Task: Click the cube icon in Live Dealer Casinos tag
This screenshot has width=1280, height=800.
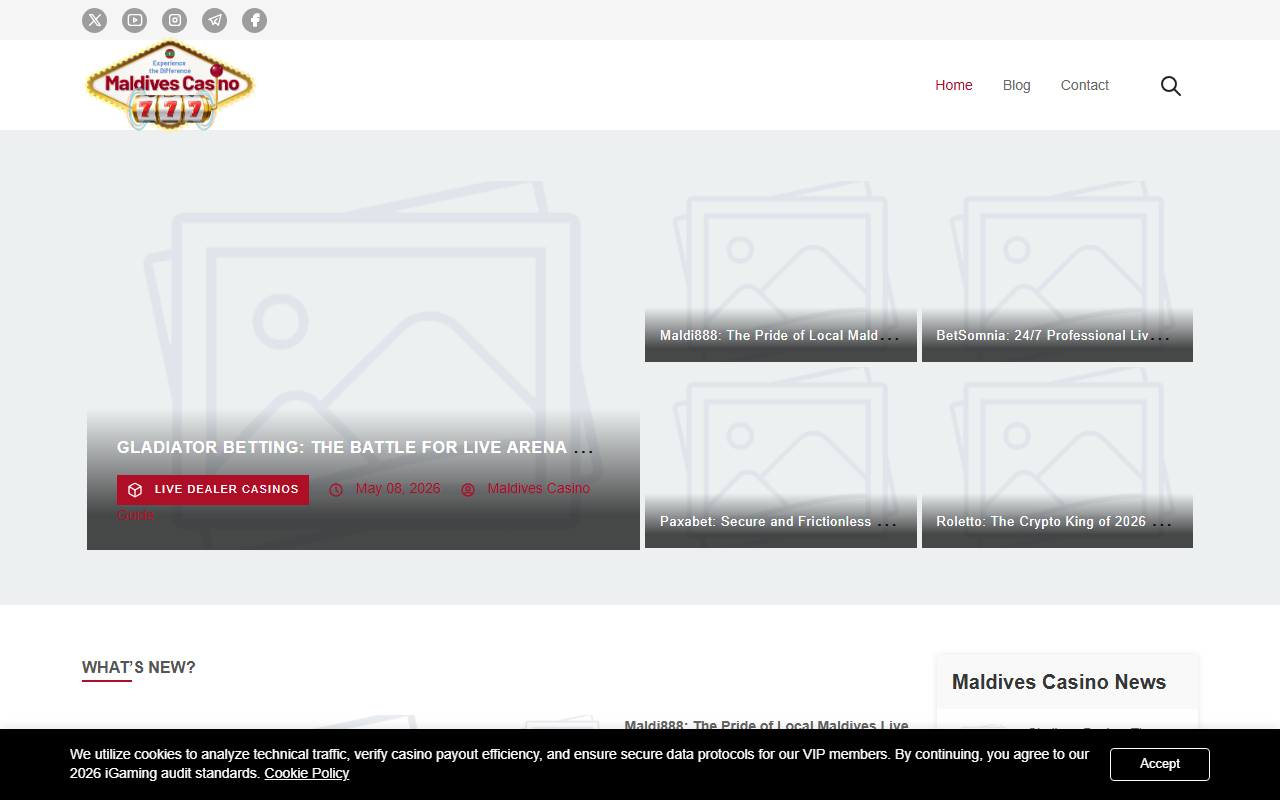Action: click(135, 490)
